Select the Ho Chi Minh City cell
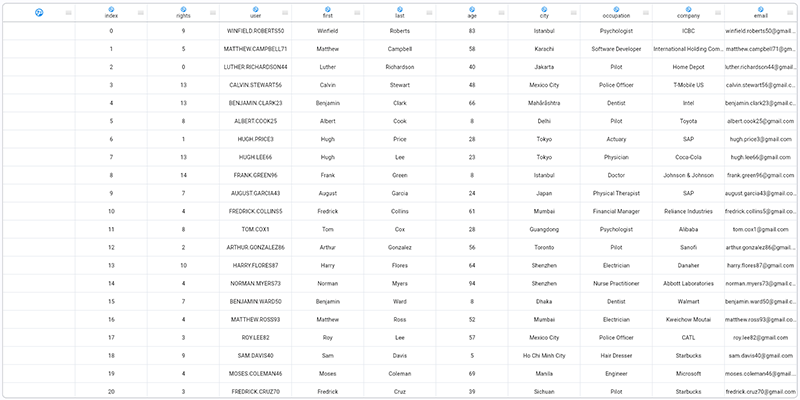Screen dimensions: 800x400 pyautogui.click(x=544, y=355)
